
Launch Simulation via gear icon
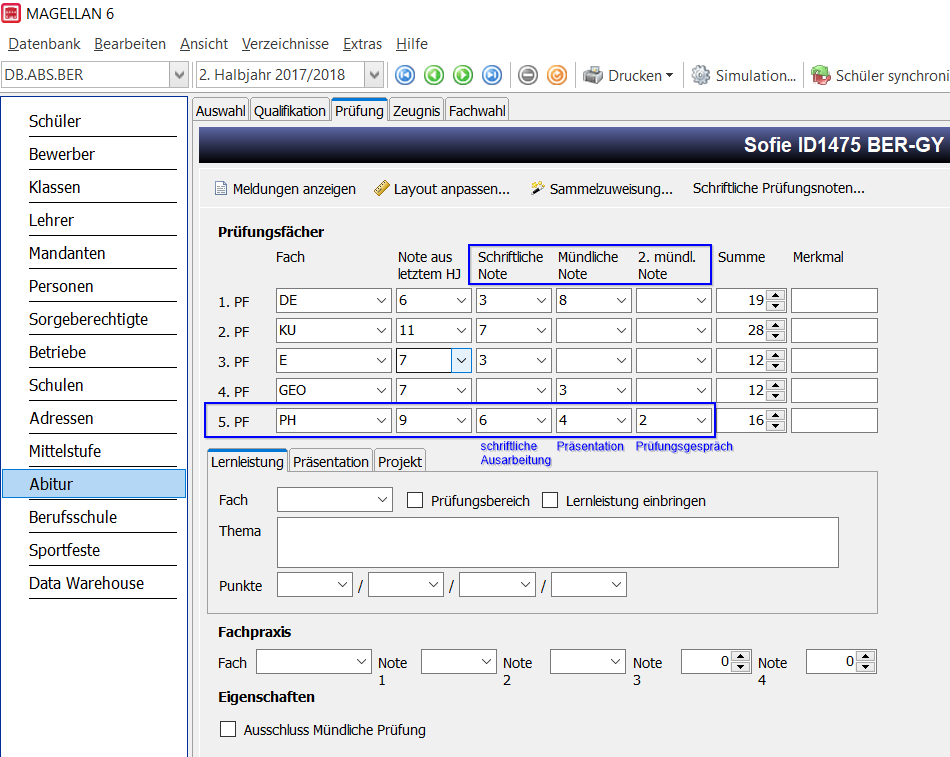[x=743, y=75]
